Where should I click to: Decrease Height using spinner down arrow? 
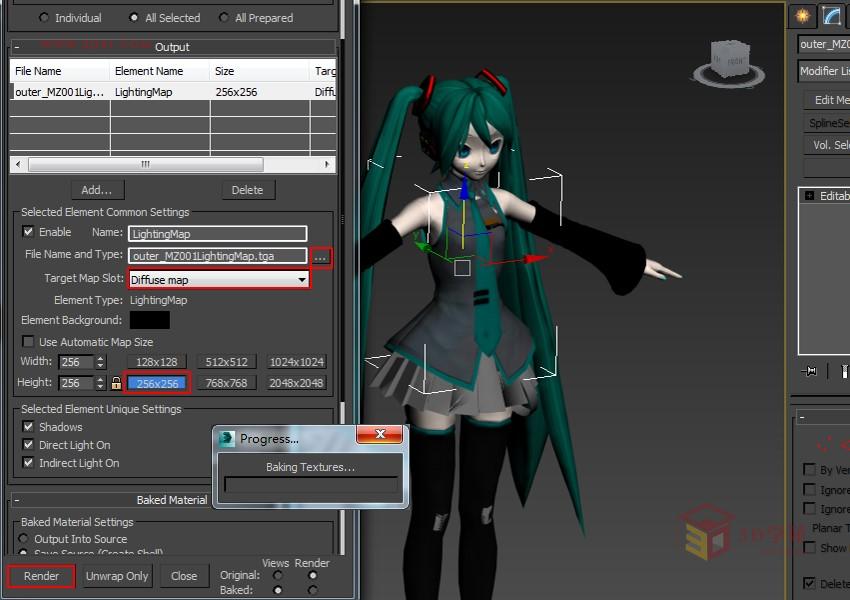[100, 386]
